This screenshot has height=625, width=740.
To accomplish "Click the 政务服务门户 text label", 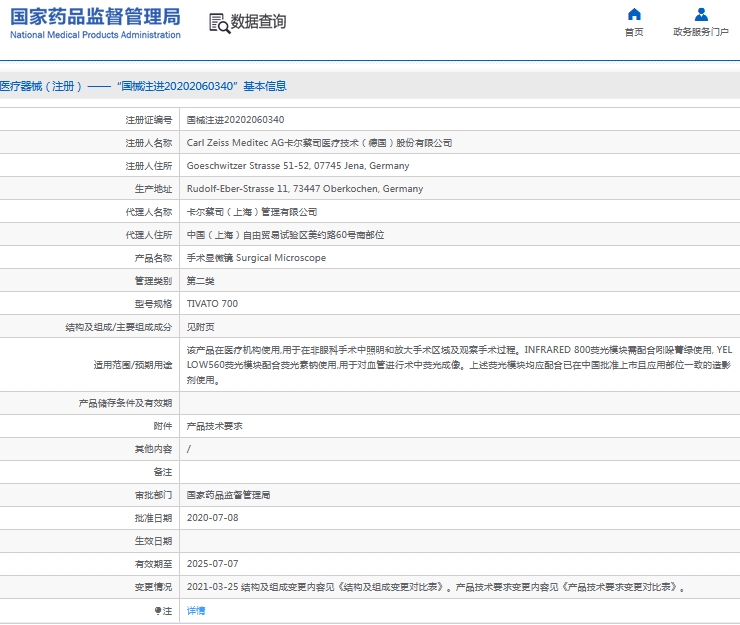I will coord(701,32).
